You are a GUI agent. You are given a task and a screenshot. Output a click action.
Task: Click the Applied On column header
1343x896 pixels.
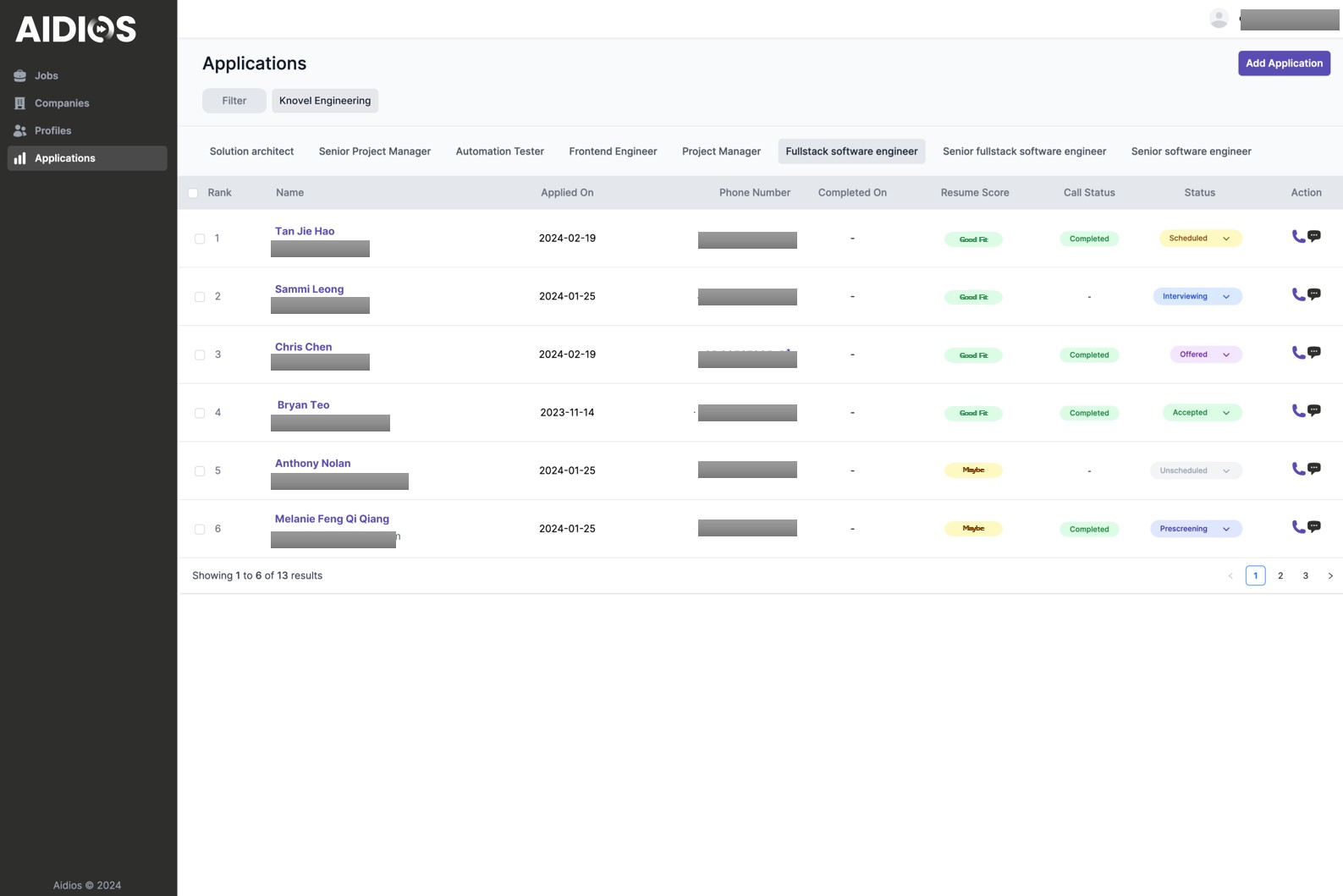point(567,193)
